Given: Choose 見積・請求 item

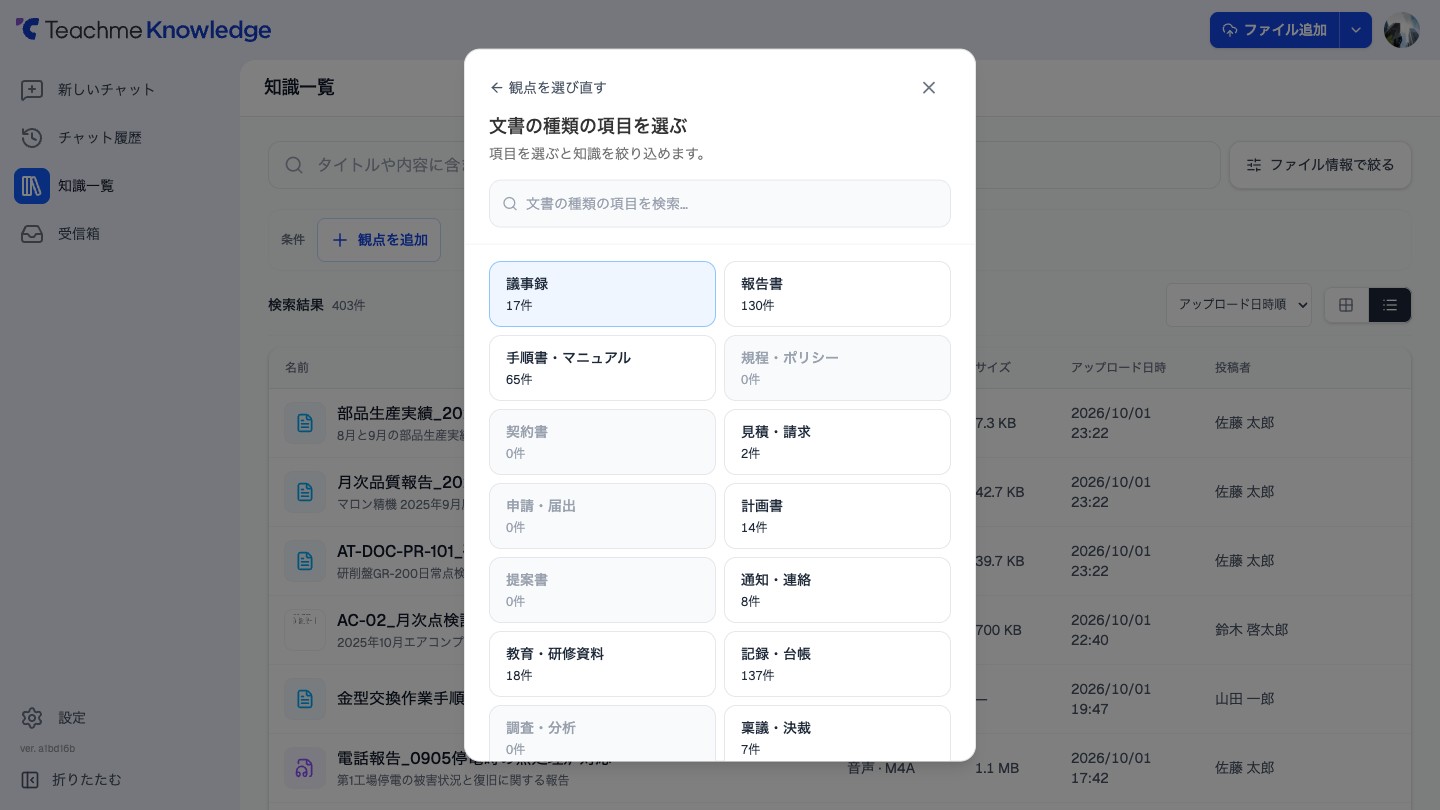Looking at the screenshot, I should pos(837,442).
